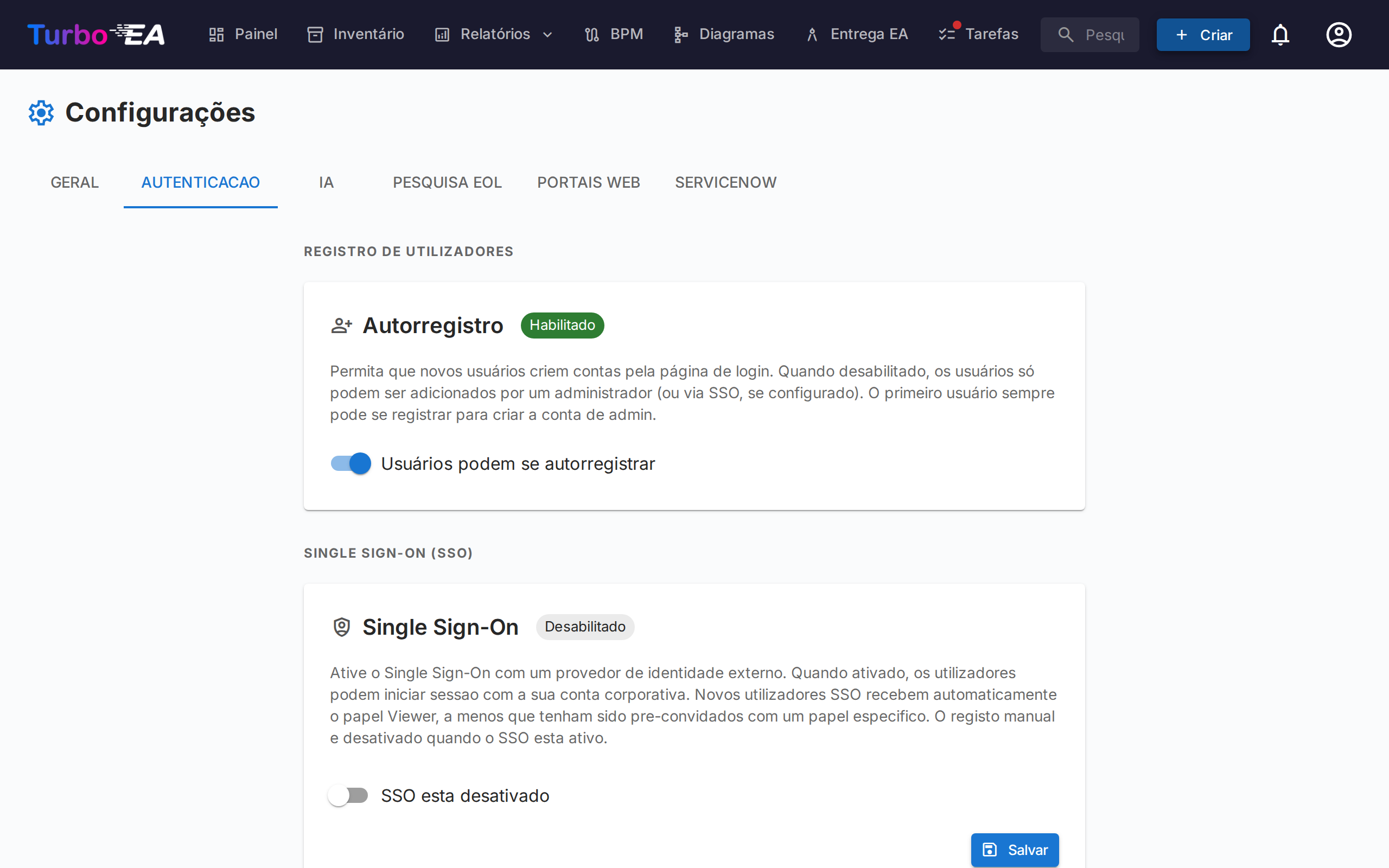Screen dimensions: 1389x868
Task: Open Entrega EA via its icon
Action: 812,34
